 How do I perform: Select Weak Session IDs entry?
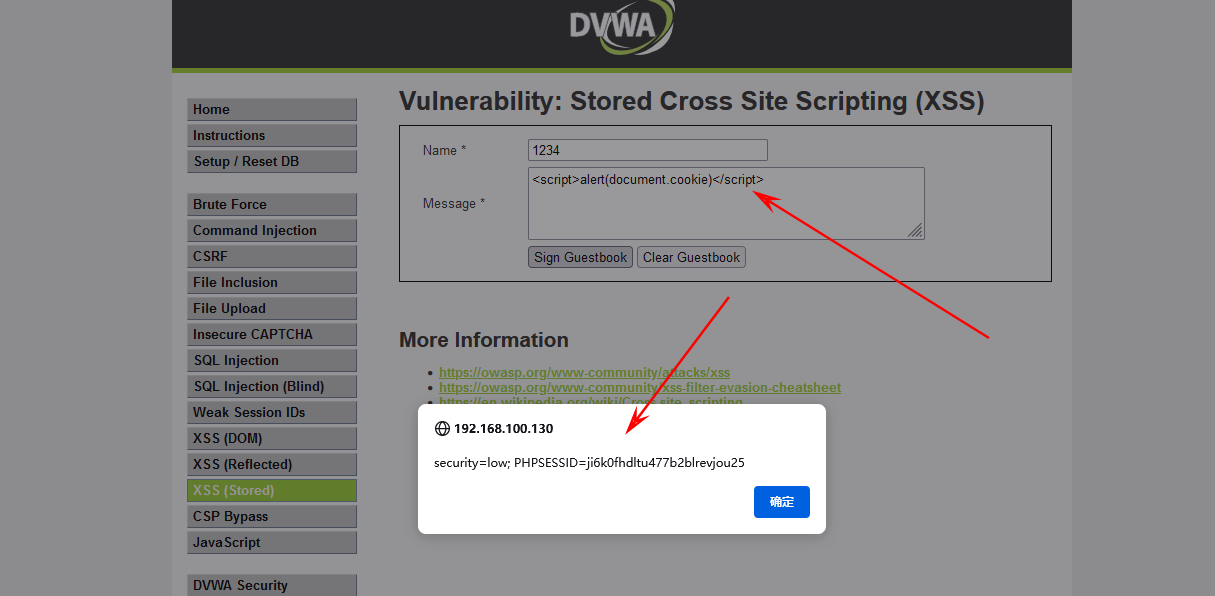click(272, 413)
